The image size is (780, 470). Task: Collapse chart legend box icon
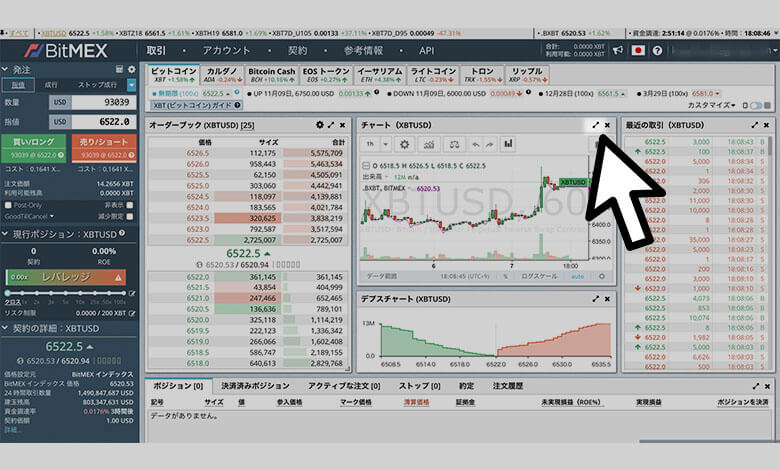(366, 166)
